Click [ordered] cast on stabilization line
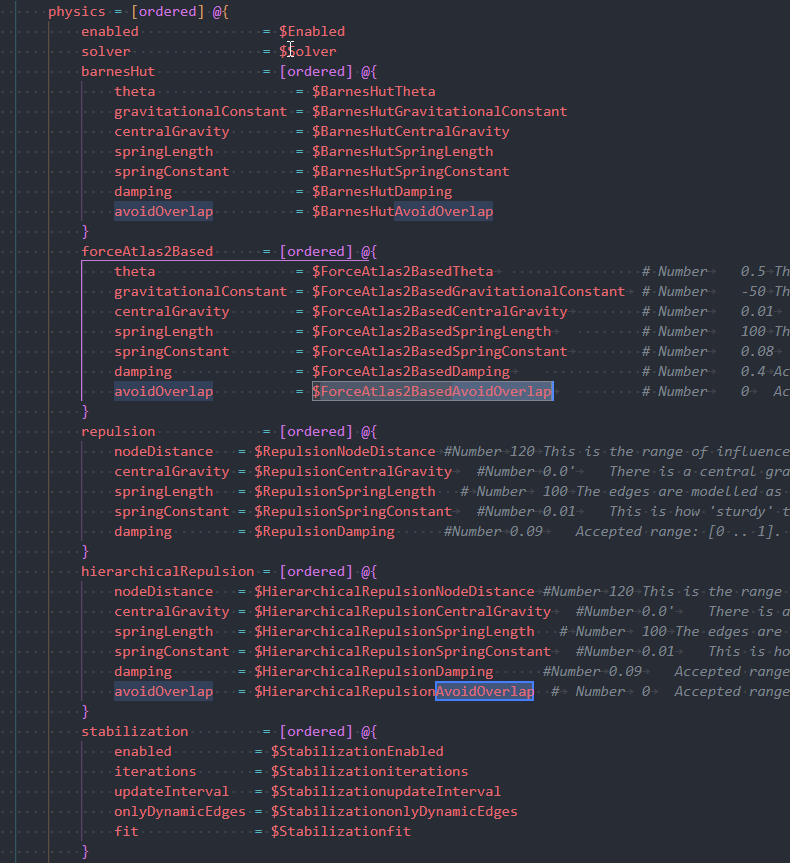Image resolution: width=790 pixels, height=863 pixels. [x=316, y=731]
